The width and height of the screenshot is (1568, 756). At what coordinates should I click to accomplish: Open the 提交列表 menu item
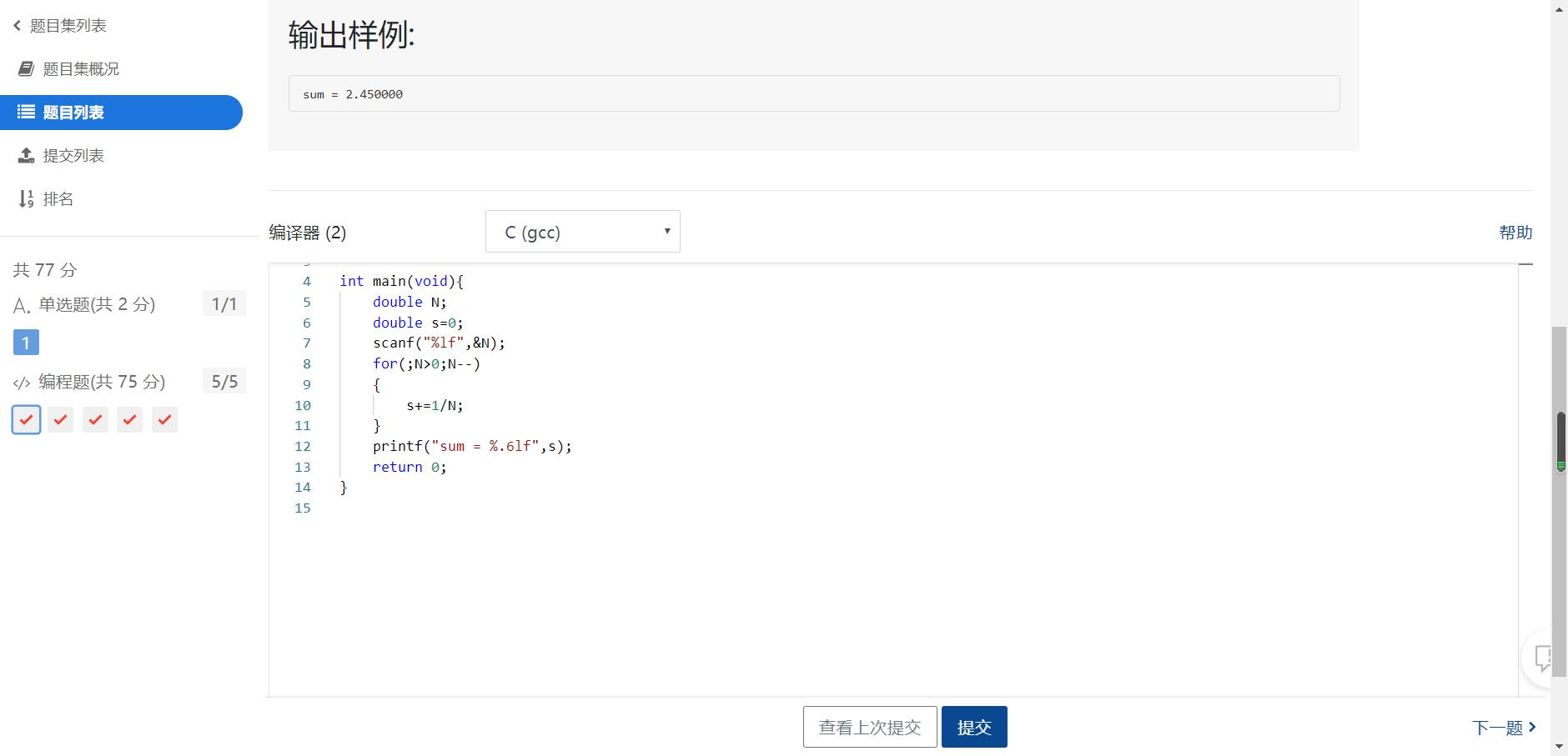coord(73,156)
